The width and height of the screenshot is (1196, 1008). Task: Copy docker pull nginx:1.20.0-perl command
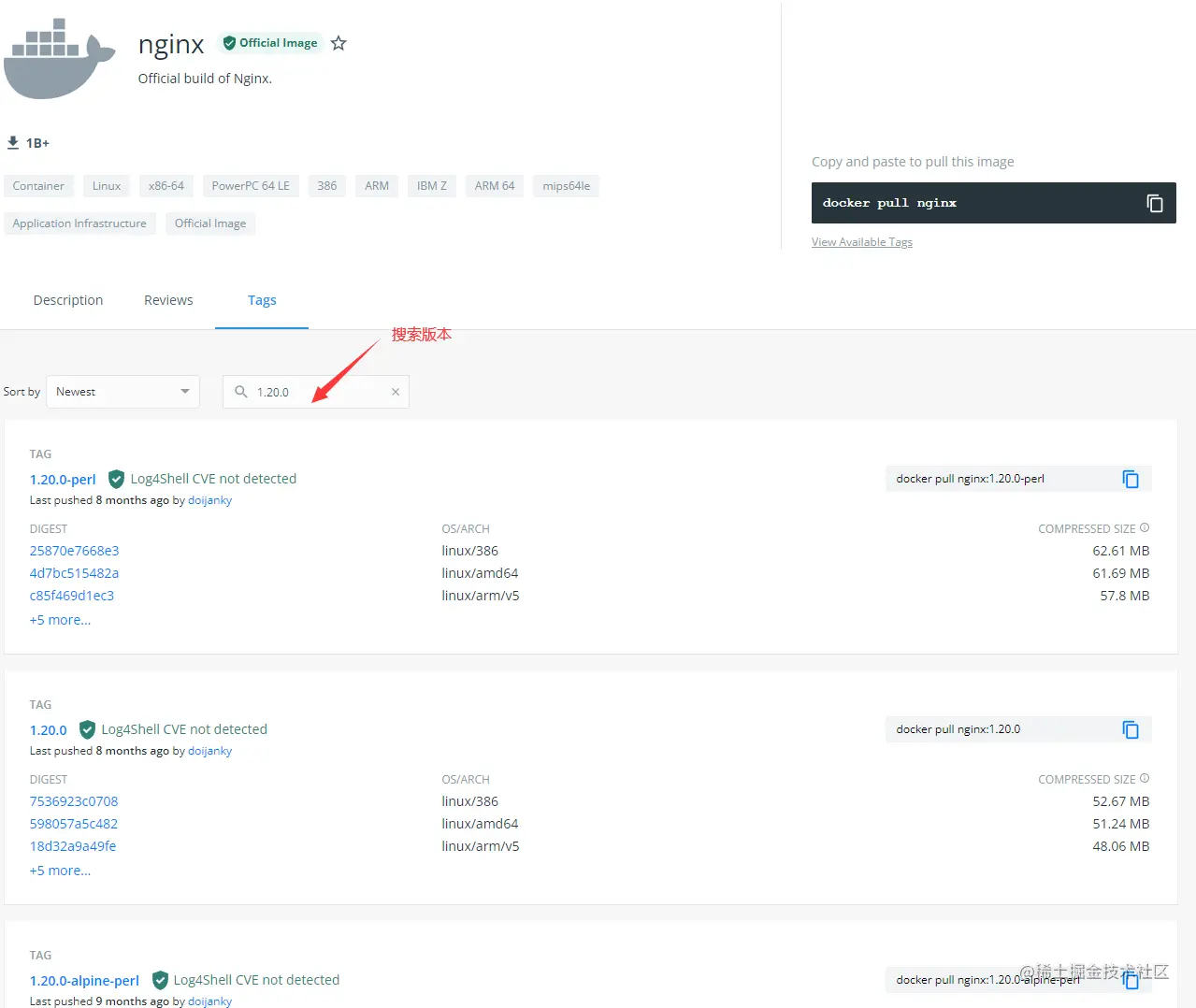pyautogui.click(x=1131, y=479)
